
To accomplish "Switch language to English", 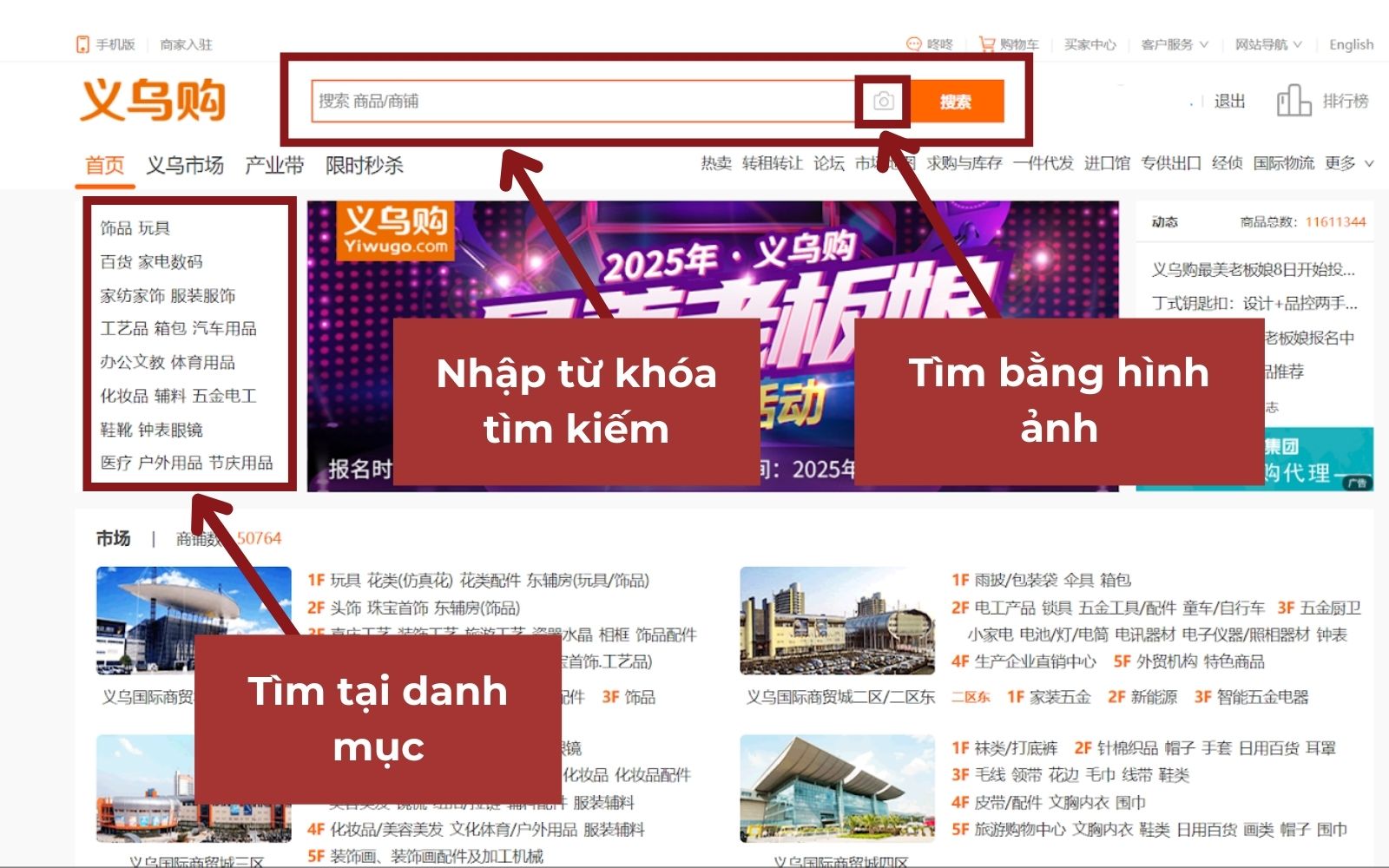I will [1351, 44].
